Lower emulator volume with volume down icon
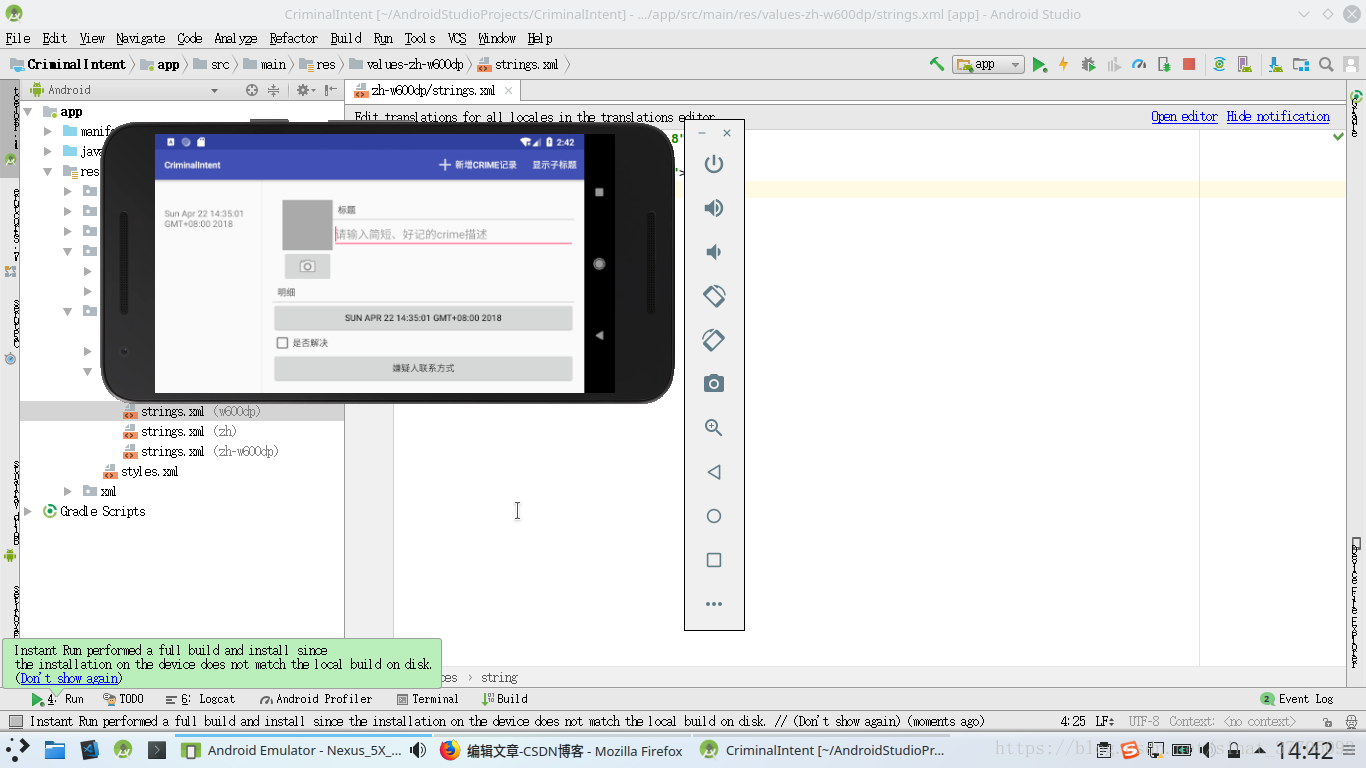Viewport: 1366px width, 768px height. tap(714, 252)
